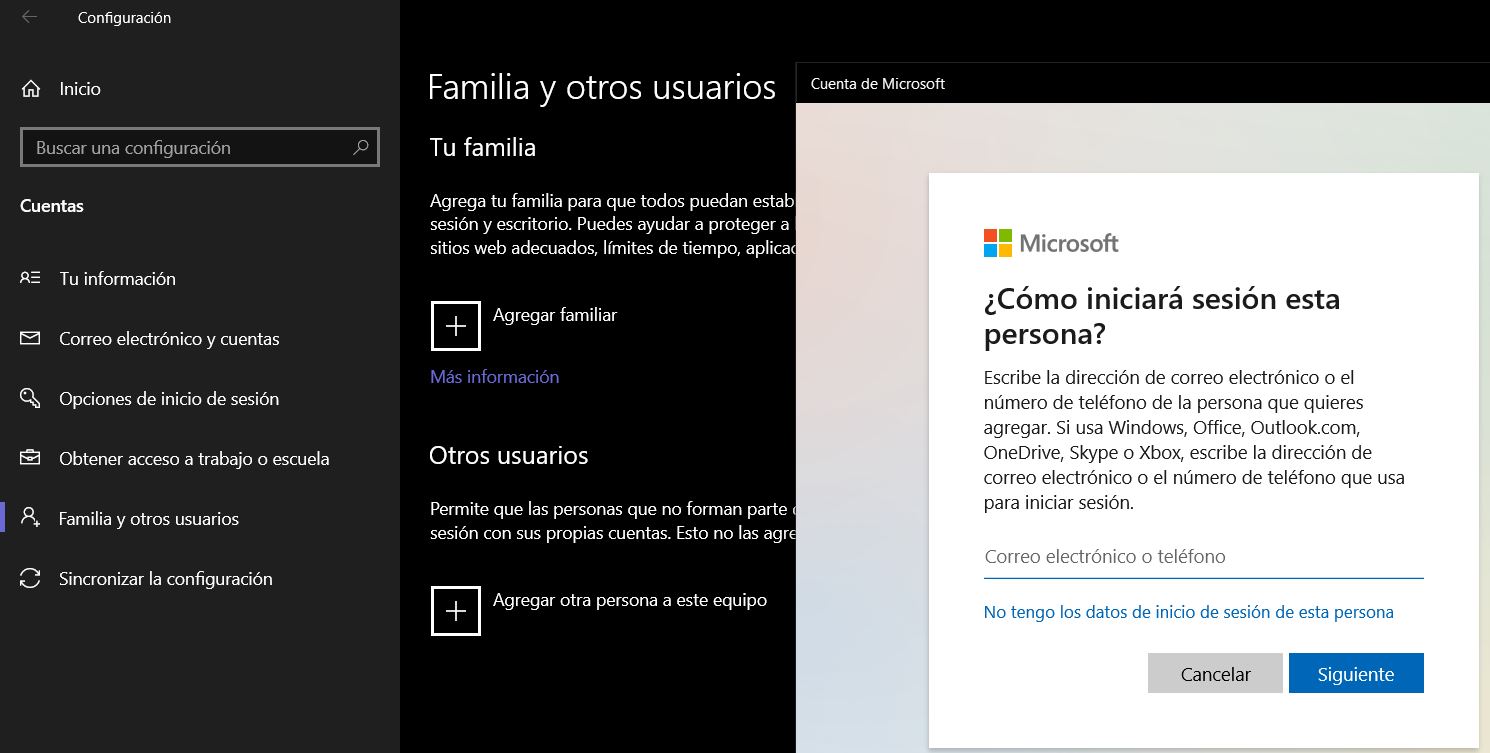
Task: Click No tengo los datos de inicio link
Action: pos(1188,612)
